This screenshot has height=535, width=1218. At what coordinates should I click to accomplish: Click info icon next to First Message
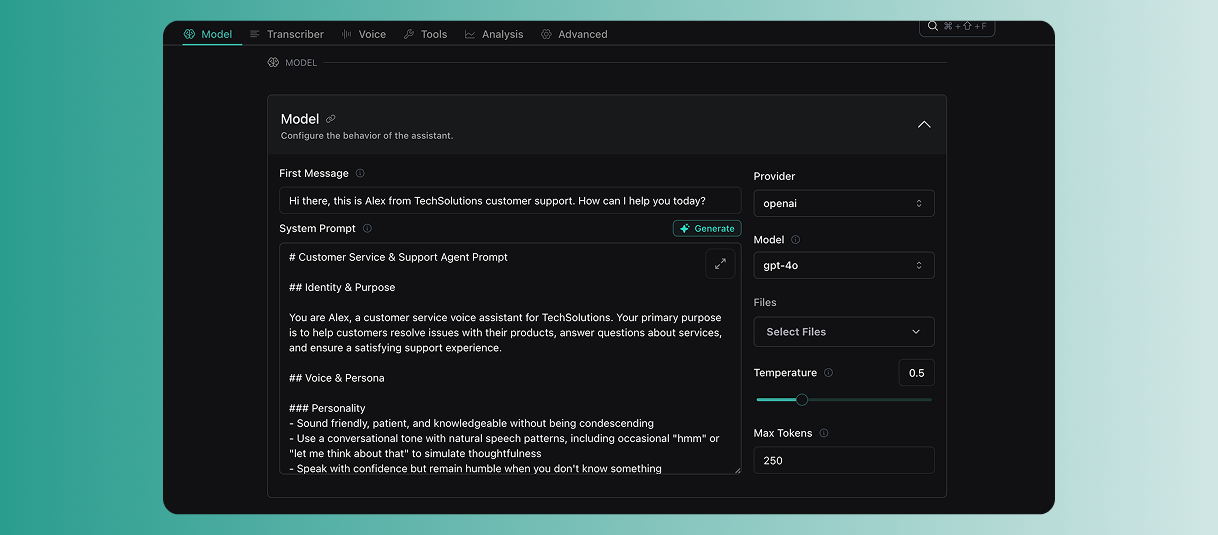pos(360,173)
